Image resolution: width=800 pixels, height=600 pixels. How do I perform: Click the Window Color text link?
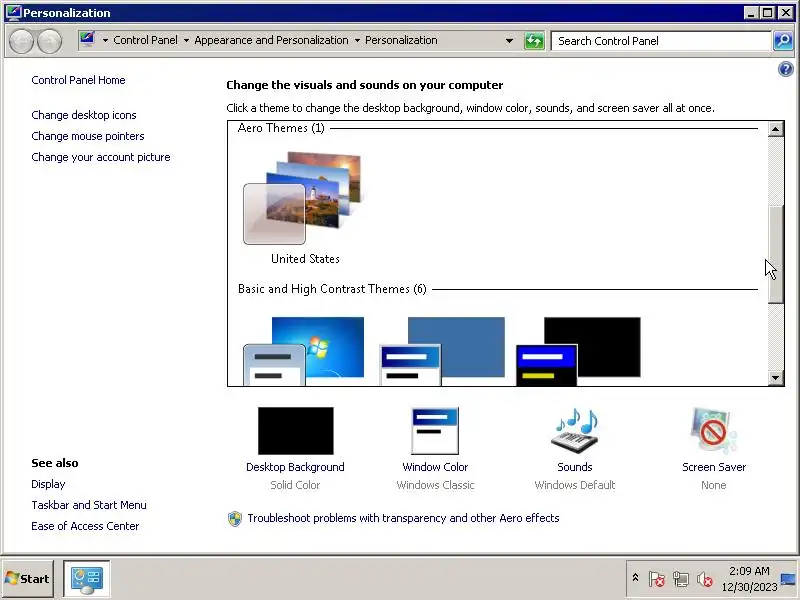[x=435, y=467]
